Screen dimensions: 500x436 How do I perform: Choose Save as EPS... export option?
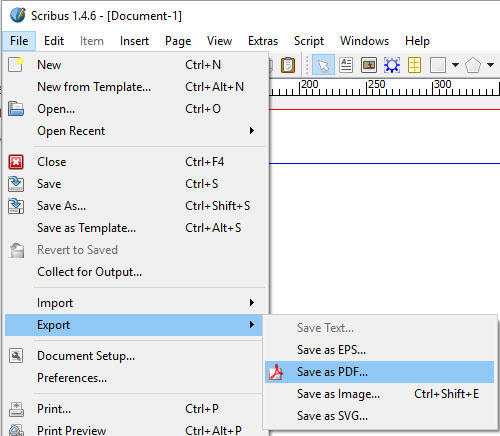click(x=379, y=350)
